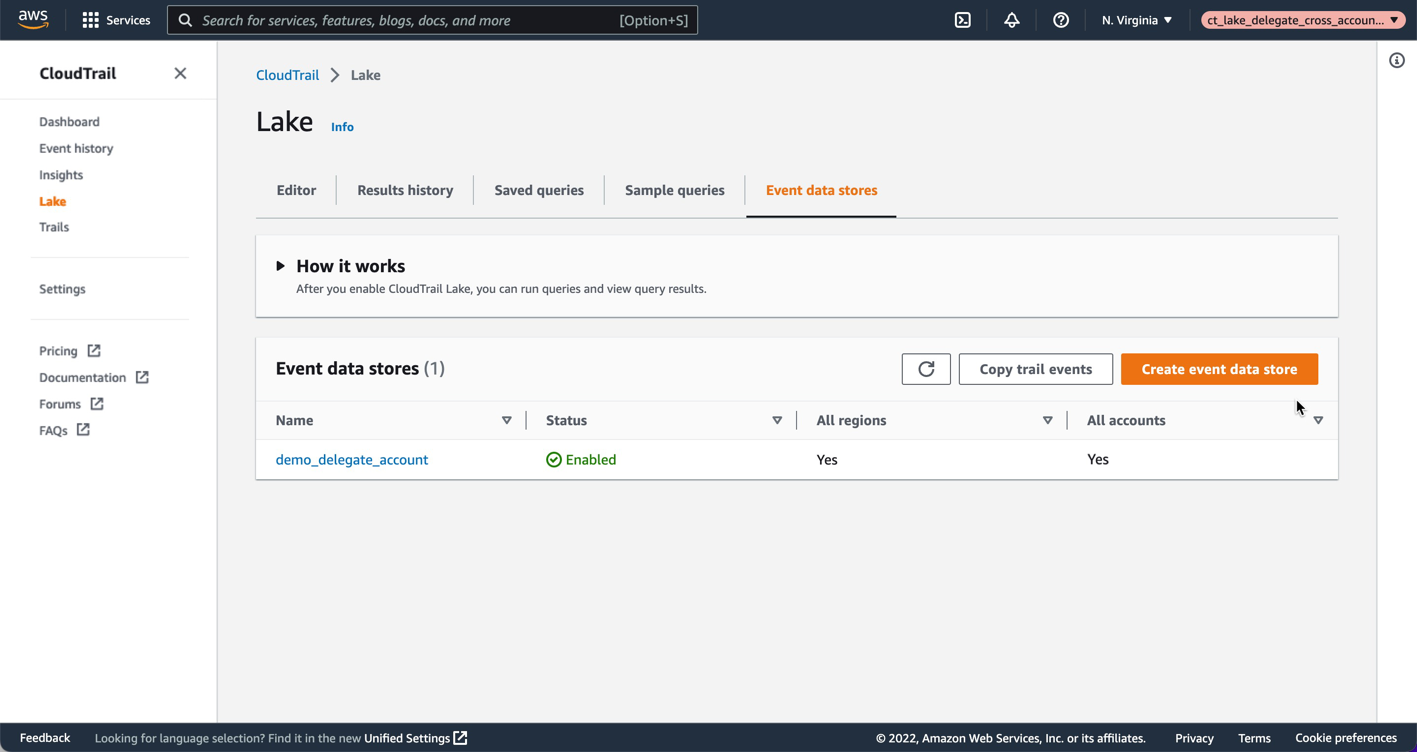Click Create event data store

pyautogui.click(x=1219, y=368)
